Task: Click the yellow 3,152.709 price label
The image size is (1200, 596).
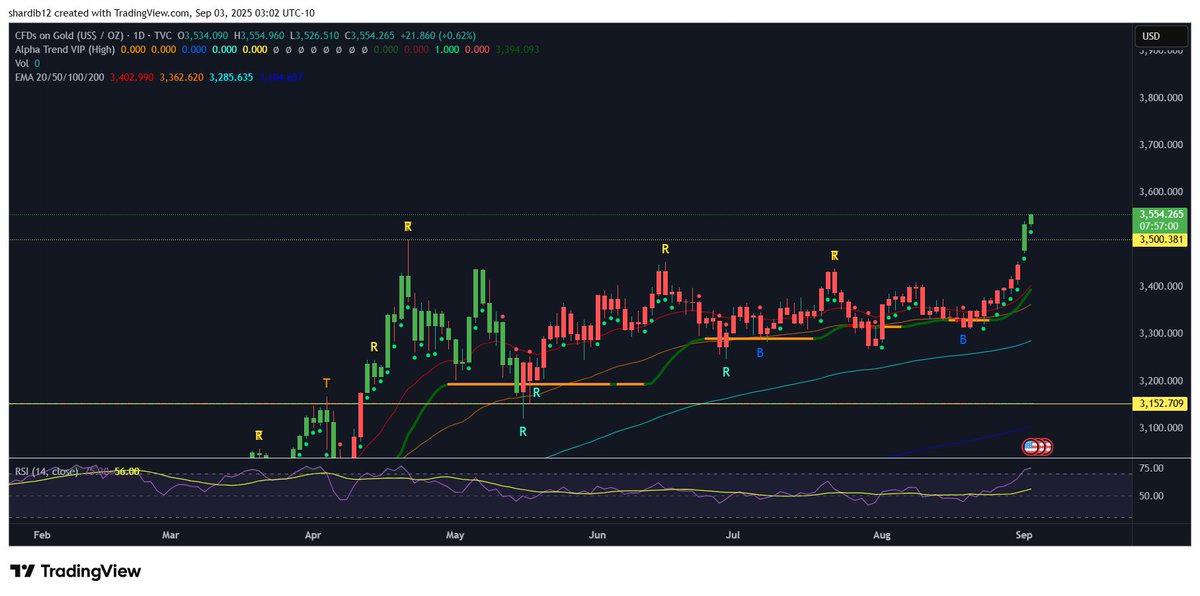Action: click(1161, 404)
